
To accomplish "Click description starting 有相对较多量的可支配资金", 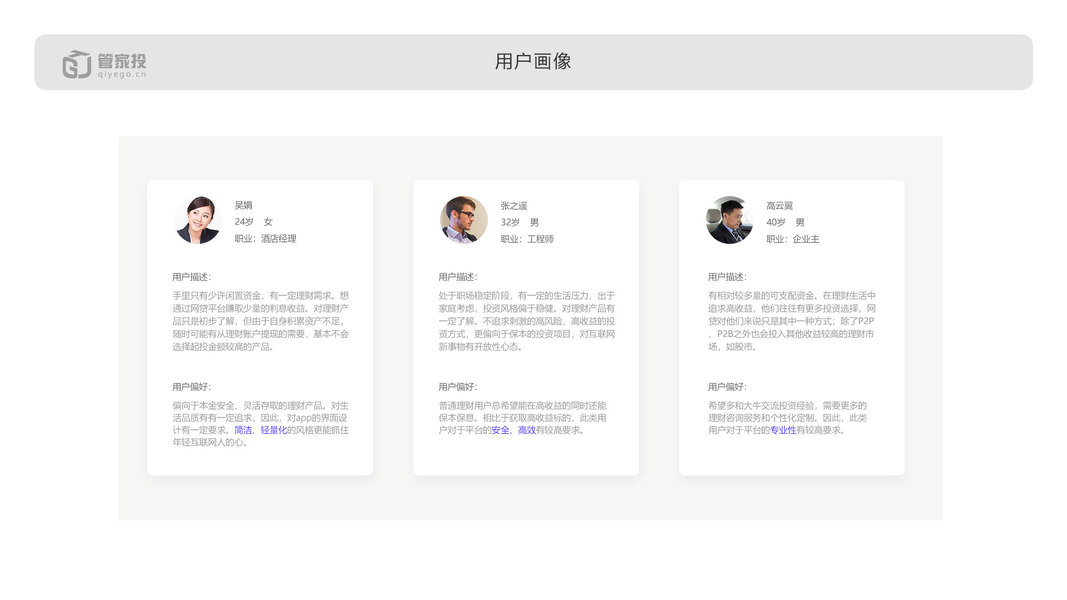I will [792, 321].
